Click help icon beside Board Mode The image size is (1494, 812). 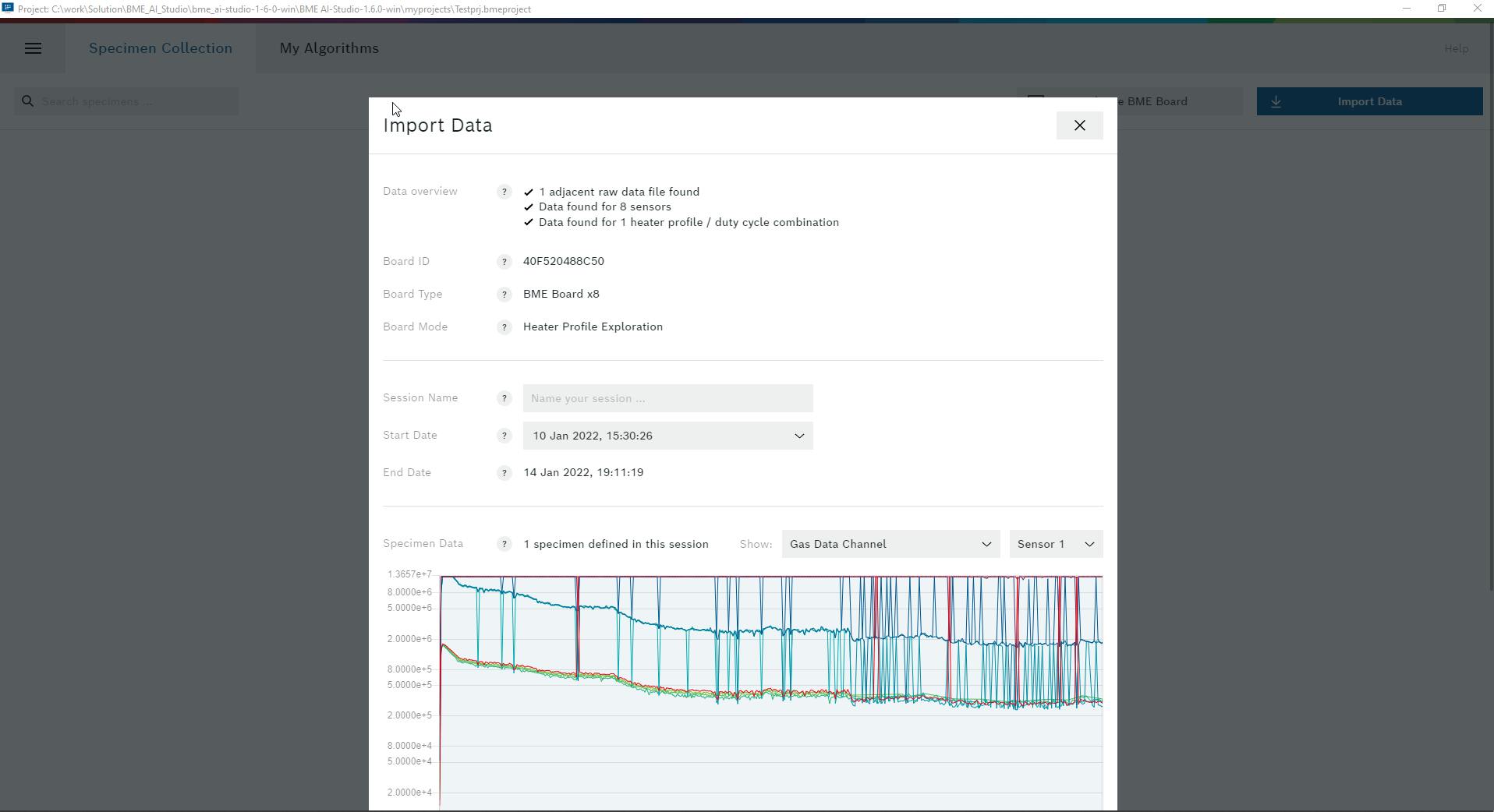tap(504, 327)
